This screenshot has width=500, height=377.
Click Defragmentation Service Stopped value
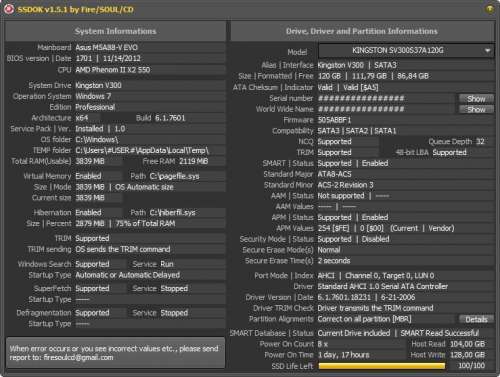(x=174, y=313)
